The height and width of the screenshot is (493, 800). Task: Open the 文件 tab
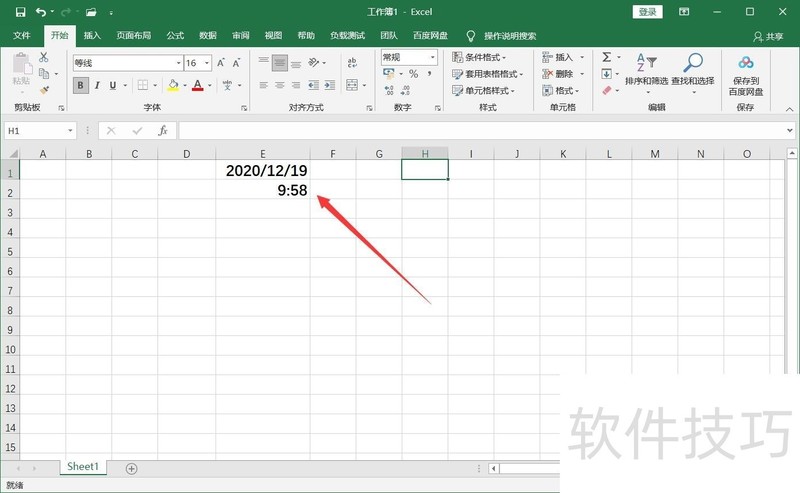(x=22, y=36)
